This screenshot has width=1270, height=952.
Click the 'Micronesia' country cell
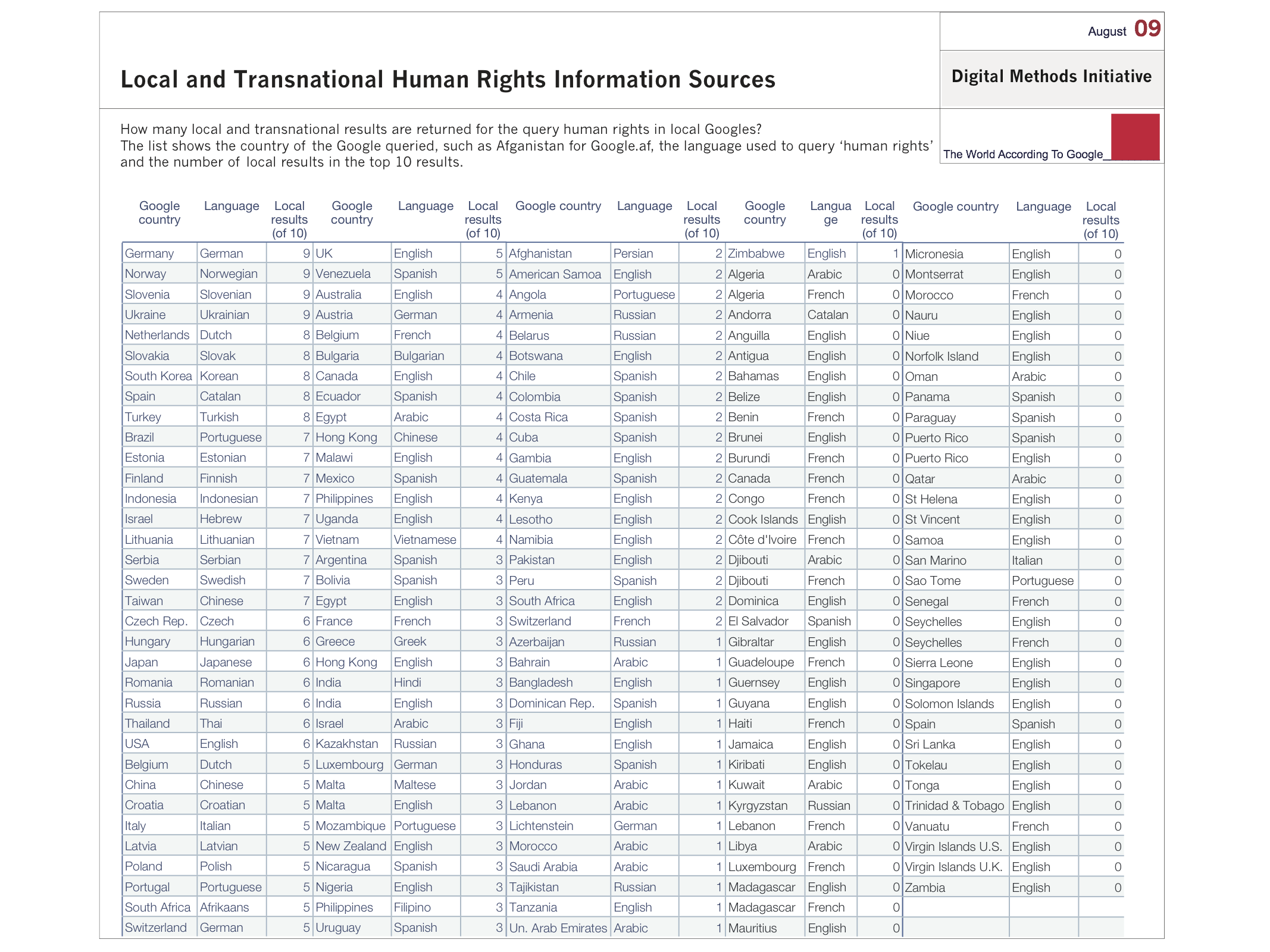point(956,254)
